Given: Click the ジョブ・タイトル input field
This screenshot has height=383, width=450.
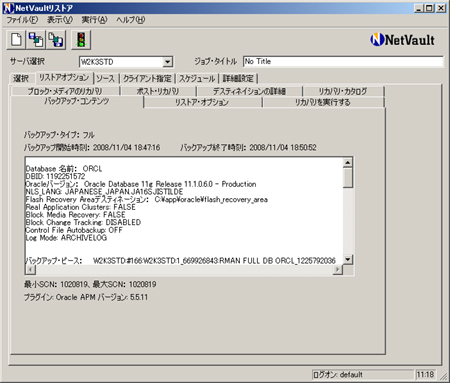Looking at the screenshot, I should pyautogui.click(x=343, y=62).
